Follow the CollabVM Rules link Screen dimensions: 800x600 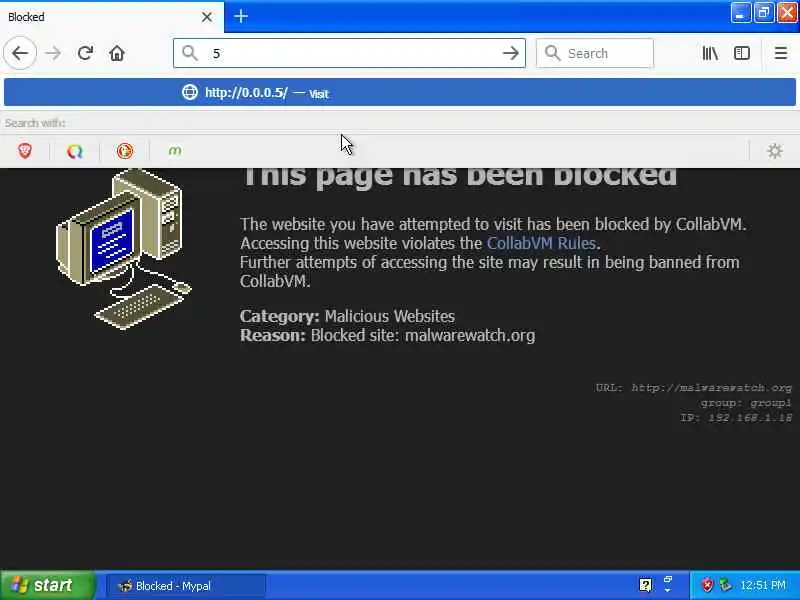click(x=541, y=243)
